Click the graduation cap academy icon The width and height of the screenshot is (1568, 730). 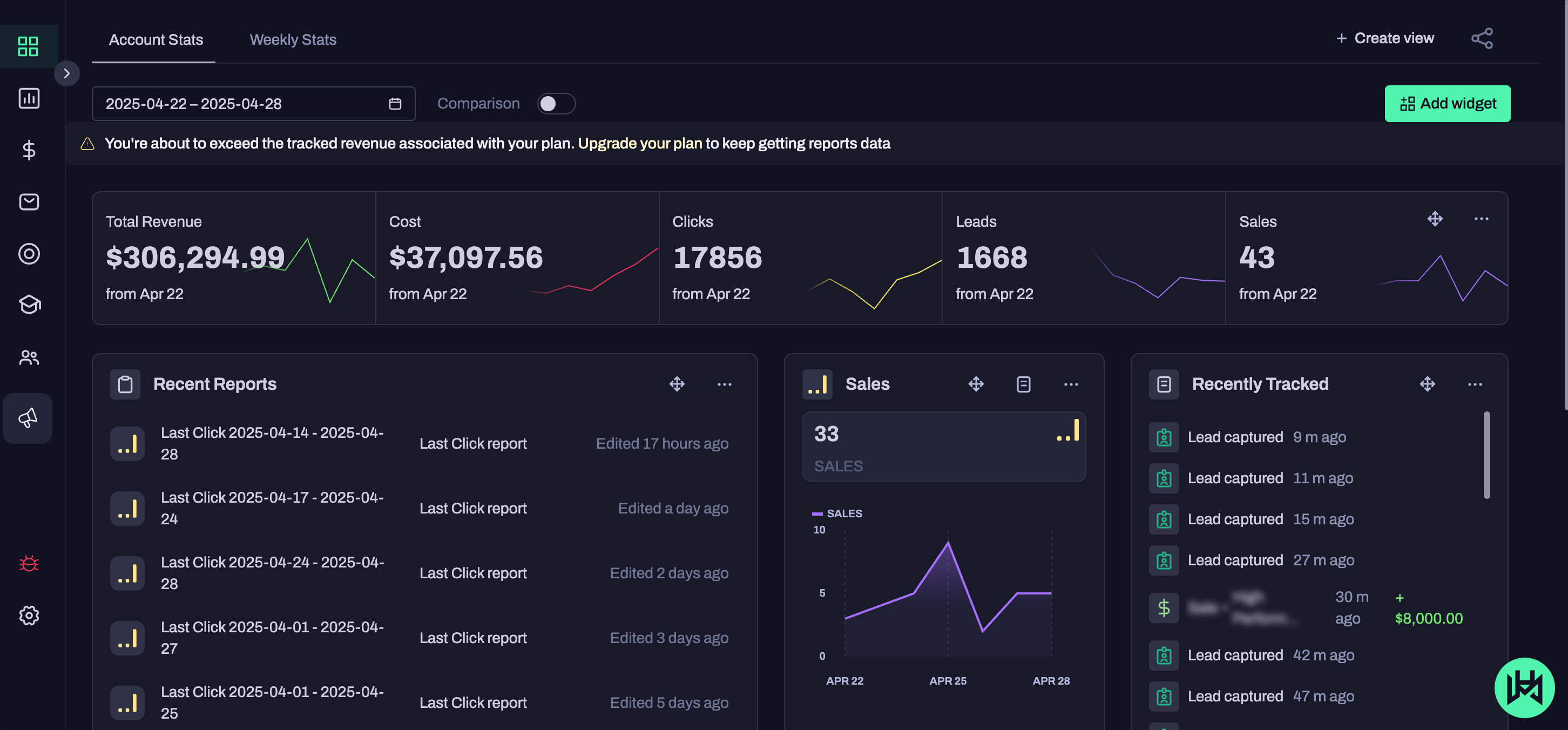(x=29, y=305)
